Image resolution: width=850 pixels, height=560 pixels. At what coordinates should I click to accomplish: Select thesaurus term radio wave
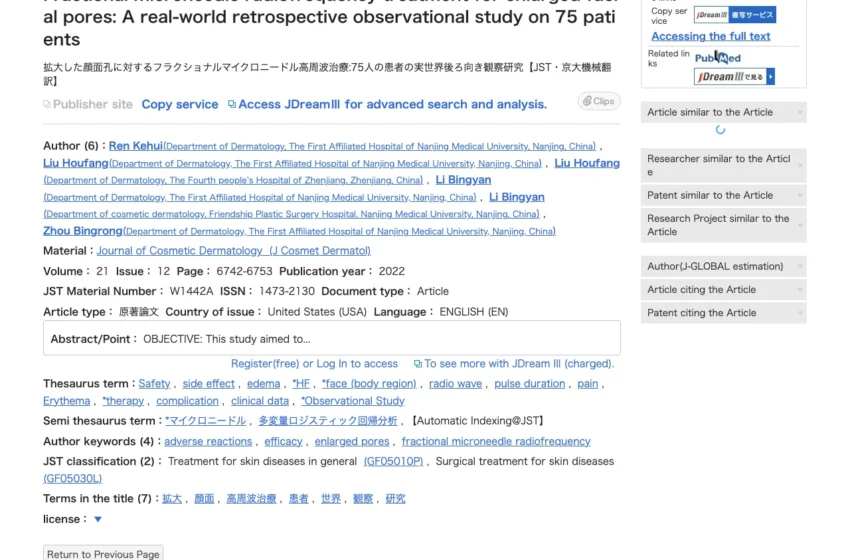pos(455,384)
